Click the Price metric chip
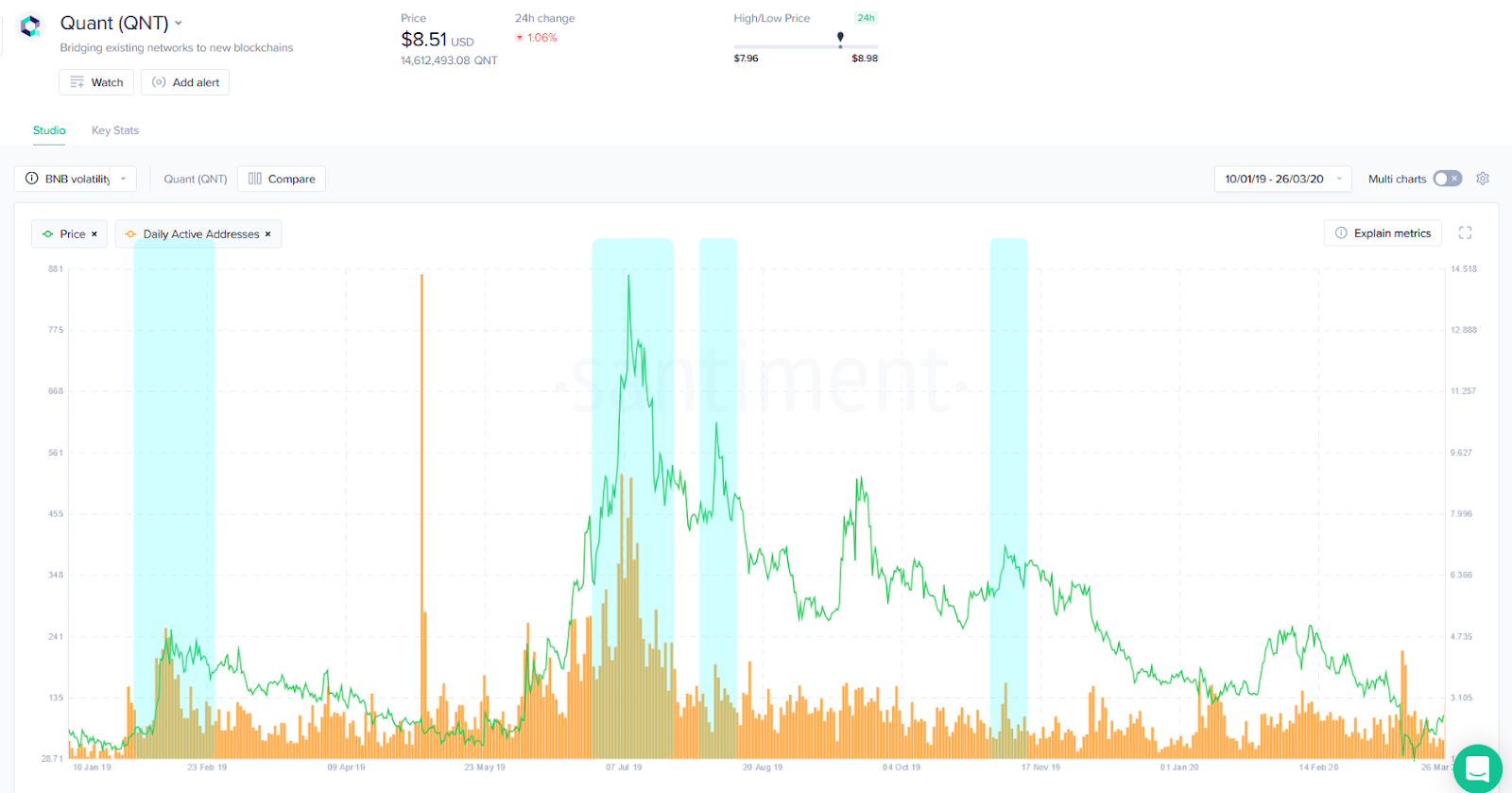The image size is (1512, 793). tap(69, 233)
